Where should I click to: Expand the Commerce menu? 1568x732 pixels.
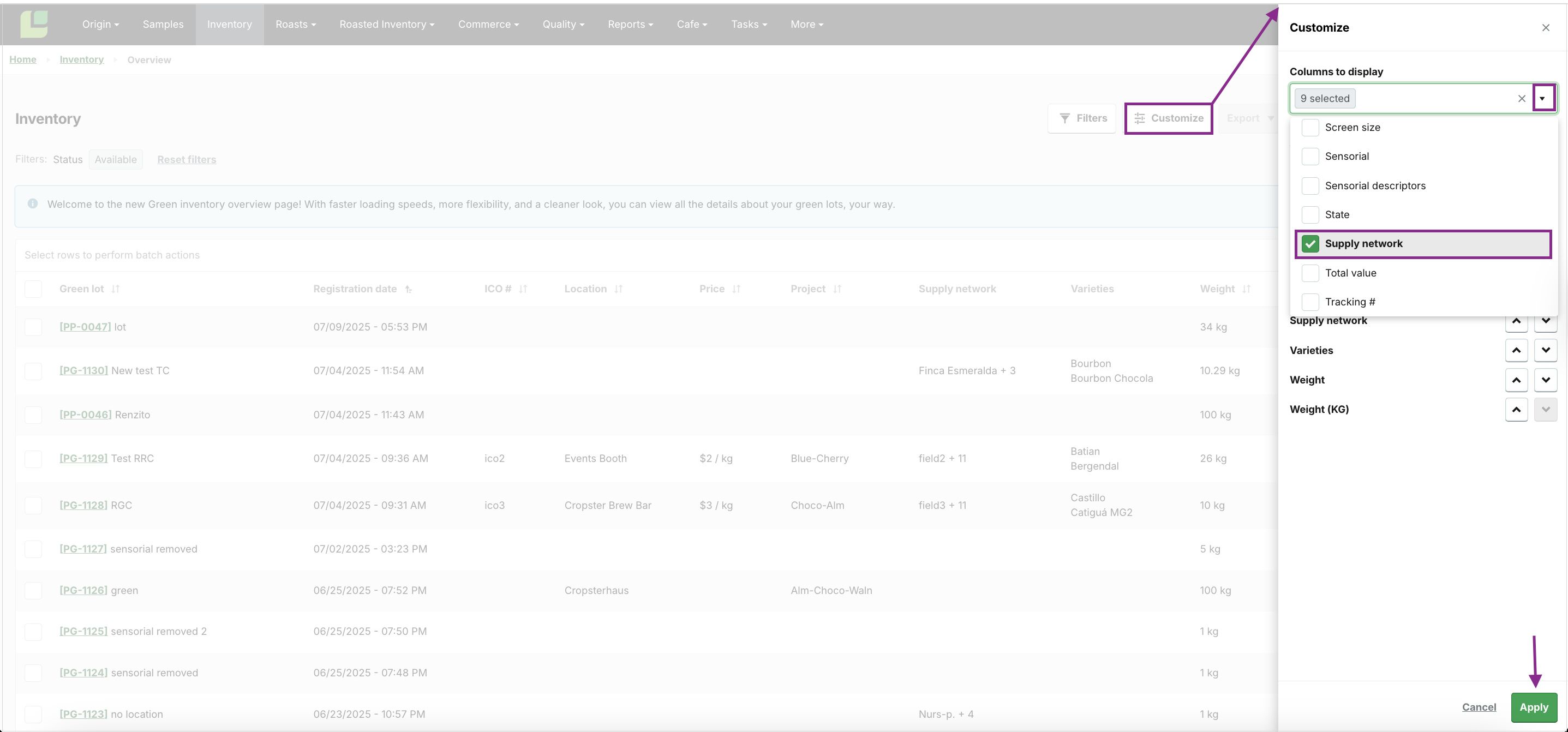[488, 25]
